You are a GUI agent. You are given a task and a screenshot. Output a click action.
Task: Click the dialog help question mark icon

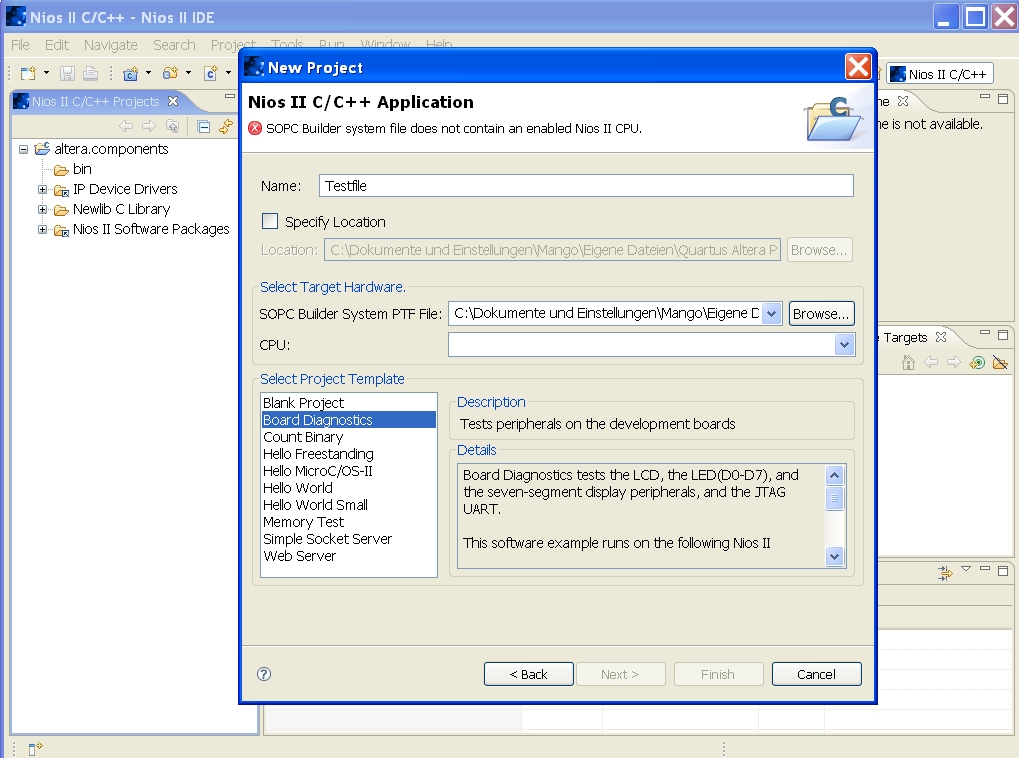click(x=264, y=674)
